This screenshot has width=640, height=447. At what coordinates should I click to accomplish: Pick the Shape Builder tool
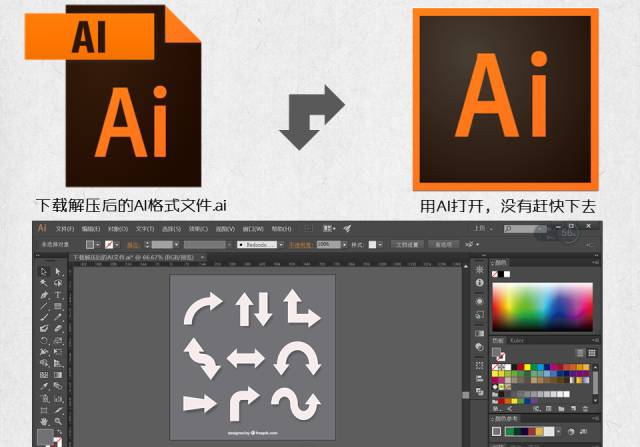click(x=44, y=363)
